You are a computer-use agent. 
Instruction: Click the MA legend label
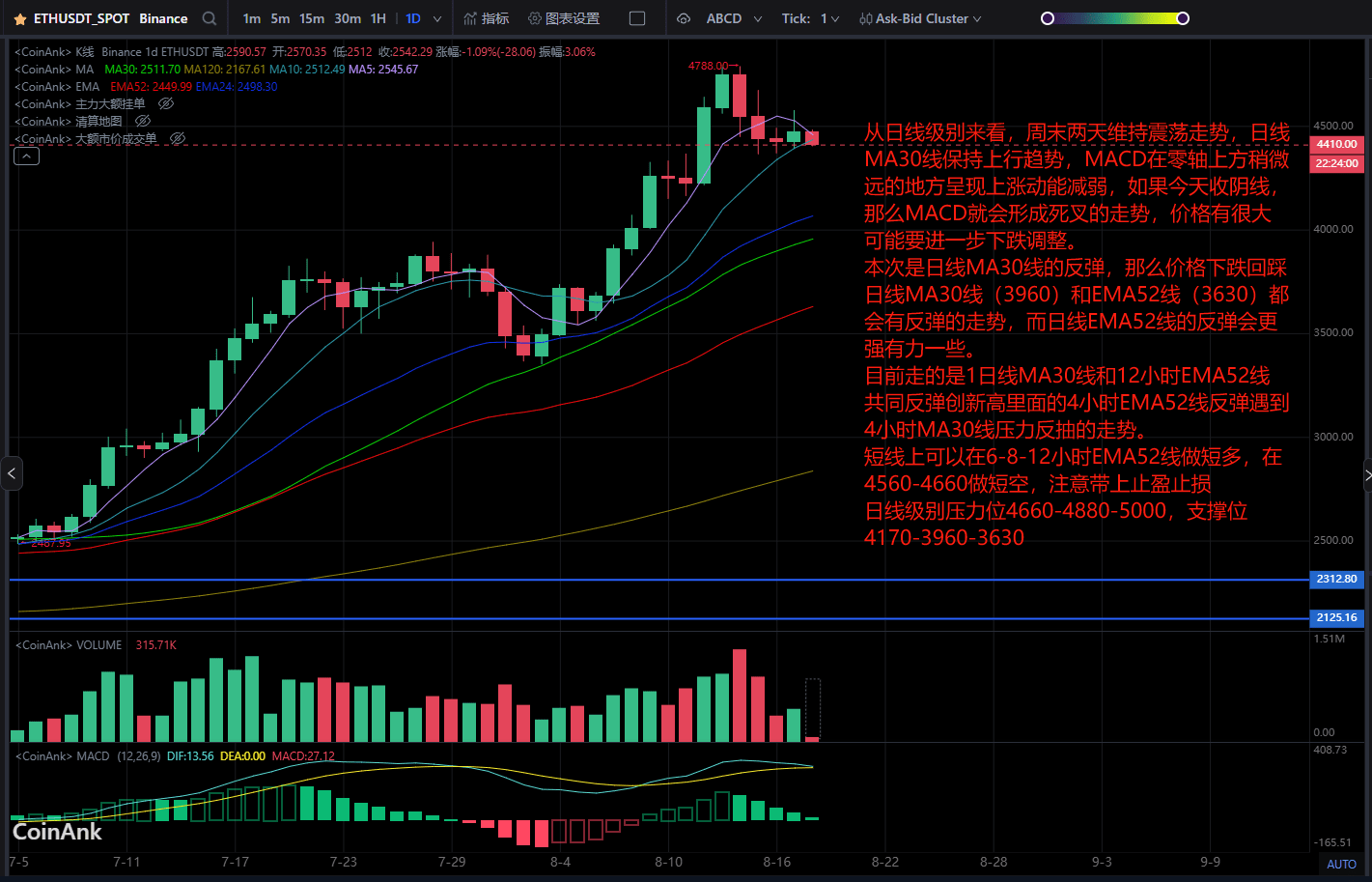tap(85, 70)
